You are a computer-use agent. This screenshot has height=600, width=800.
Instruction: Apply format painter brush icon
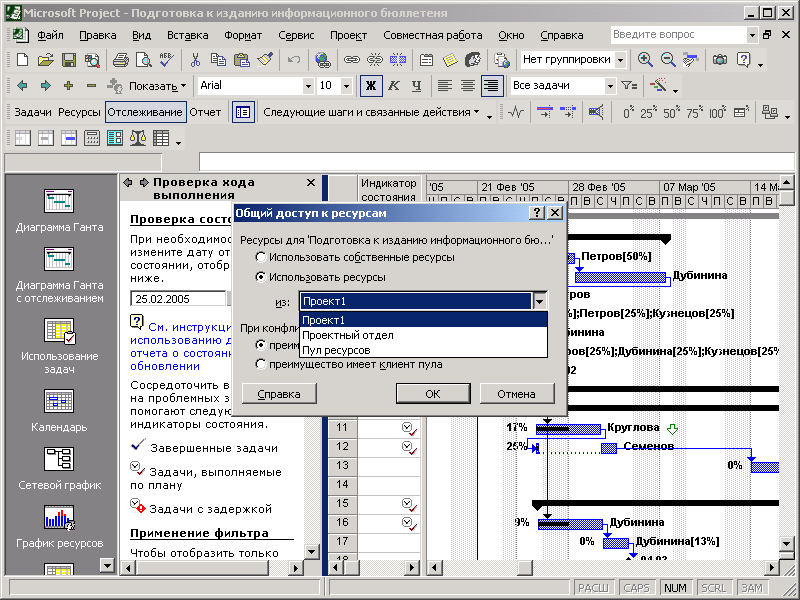point(265,60)
